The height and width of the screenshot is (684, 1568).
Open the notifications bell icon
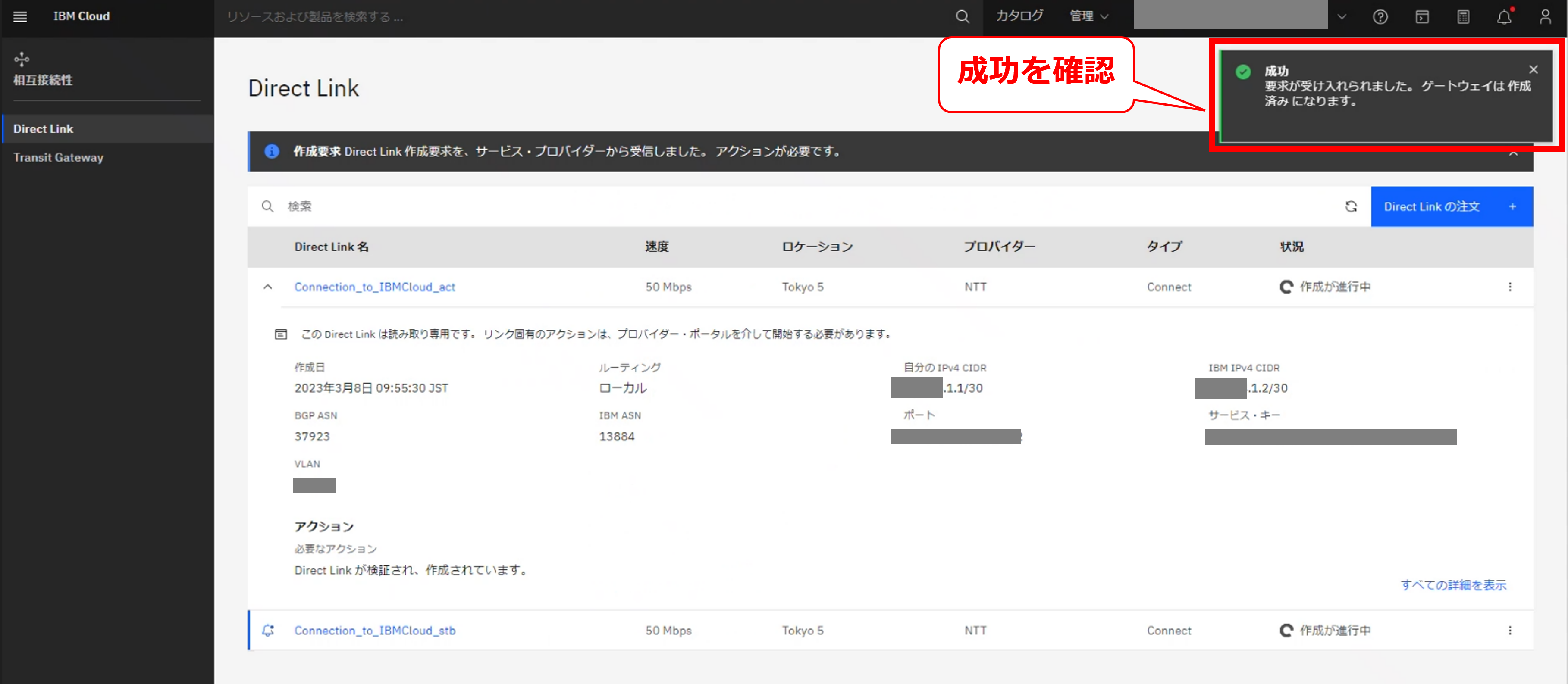[x=1504, y=16]
